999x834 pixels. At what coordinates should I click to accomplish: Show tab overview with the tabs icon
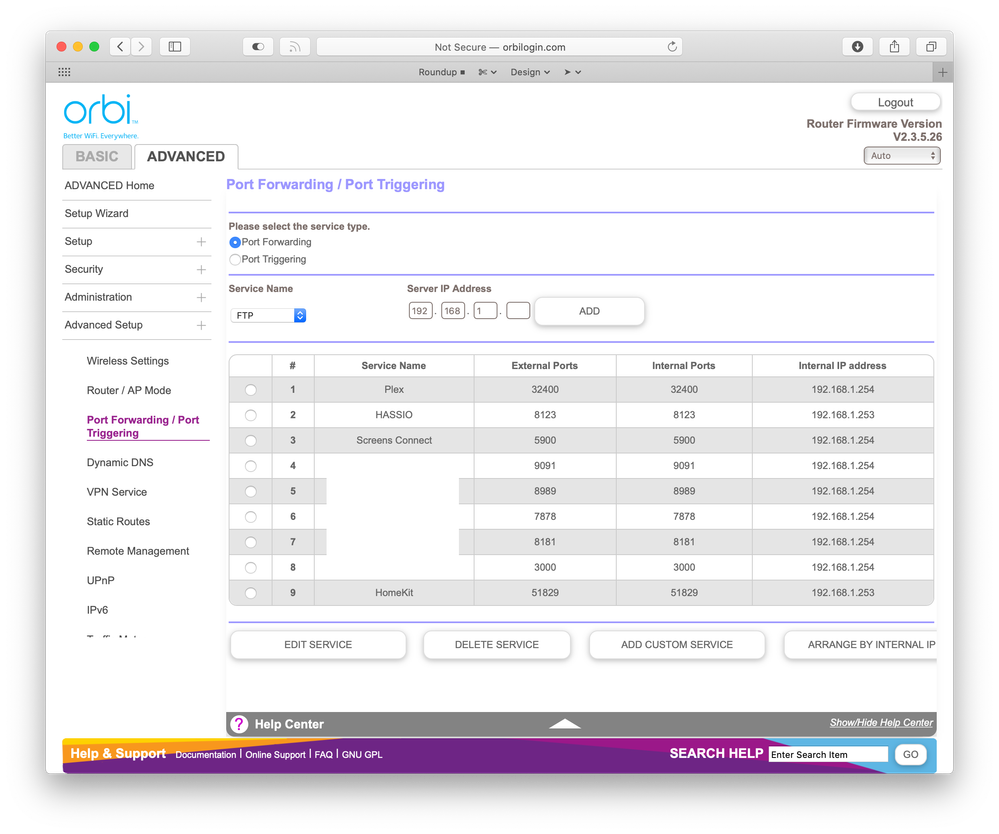coord(930,46)
